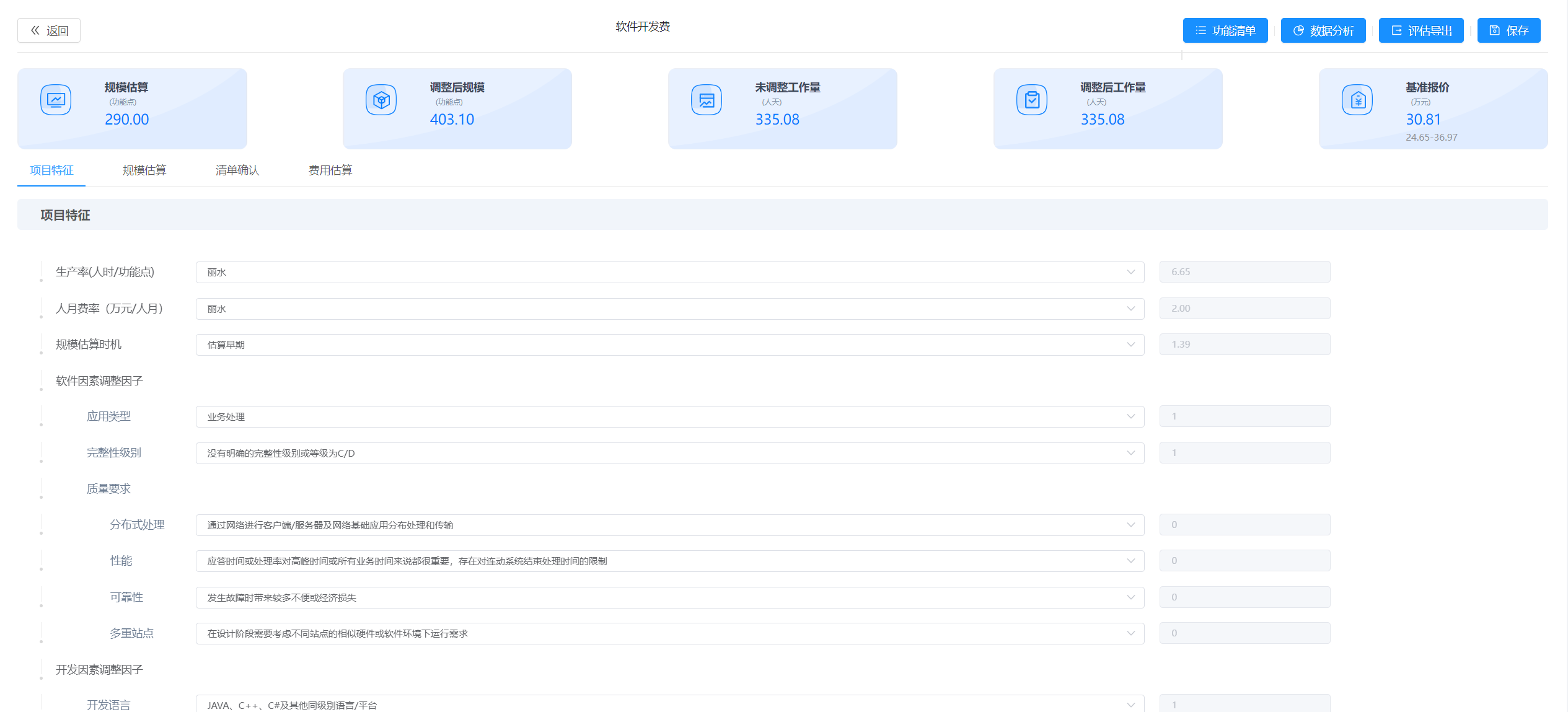Click the 人月费率 value field 2.00
The image size is (1568, 712).
click(x=1245, y=309)
